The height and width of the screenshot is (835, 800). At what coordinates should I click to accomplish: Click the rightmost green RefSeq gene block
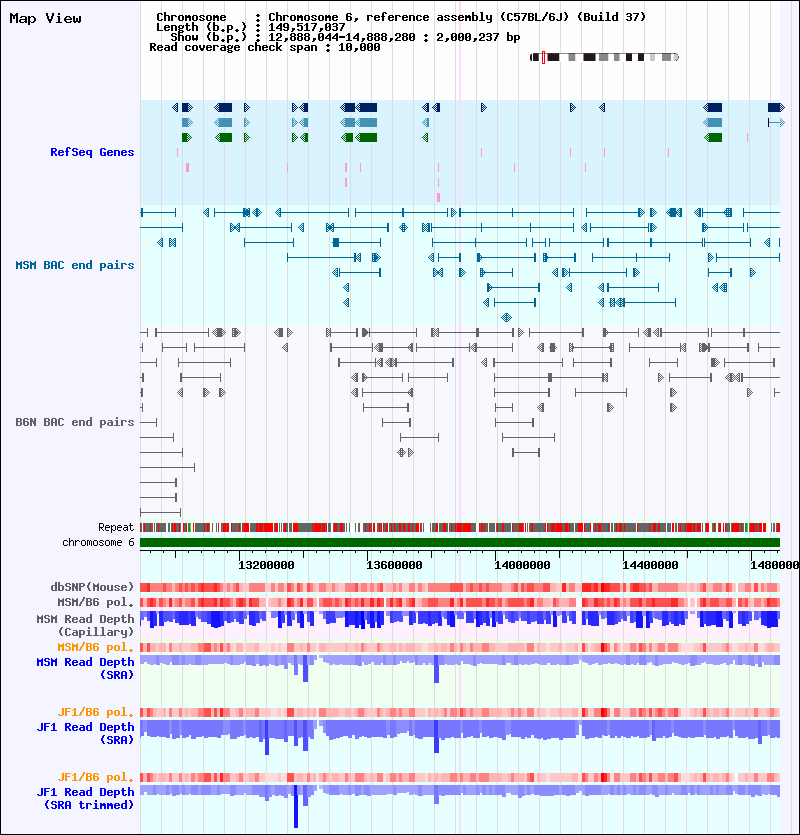click(x=713, y=137)
